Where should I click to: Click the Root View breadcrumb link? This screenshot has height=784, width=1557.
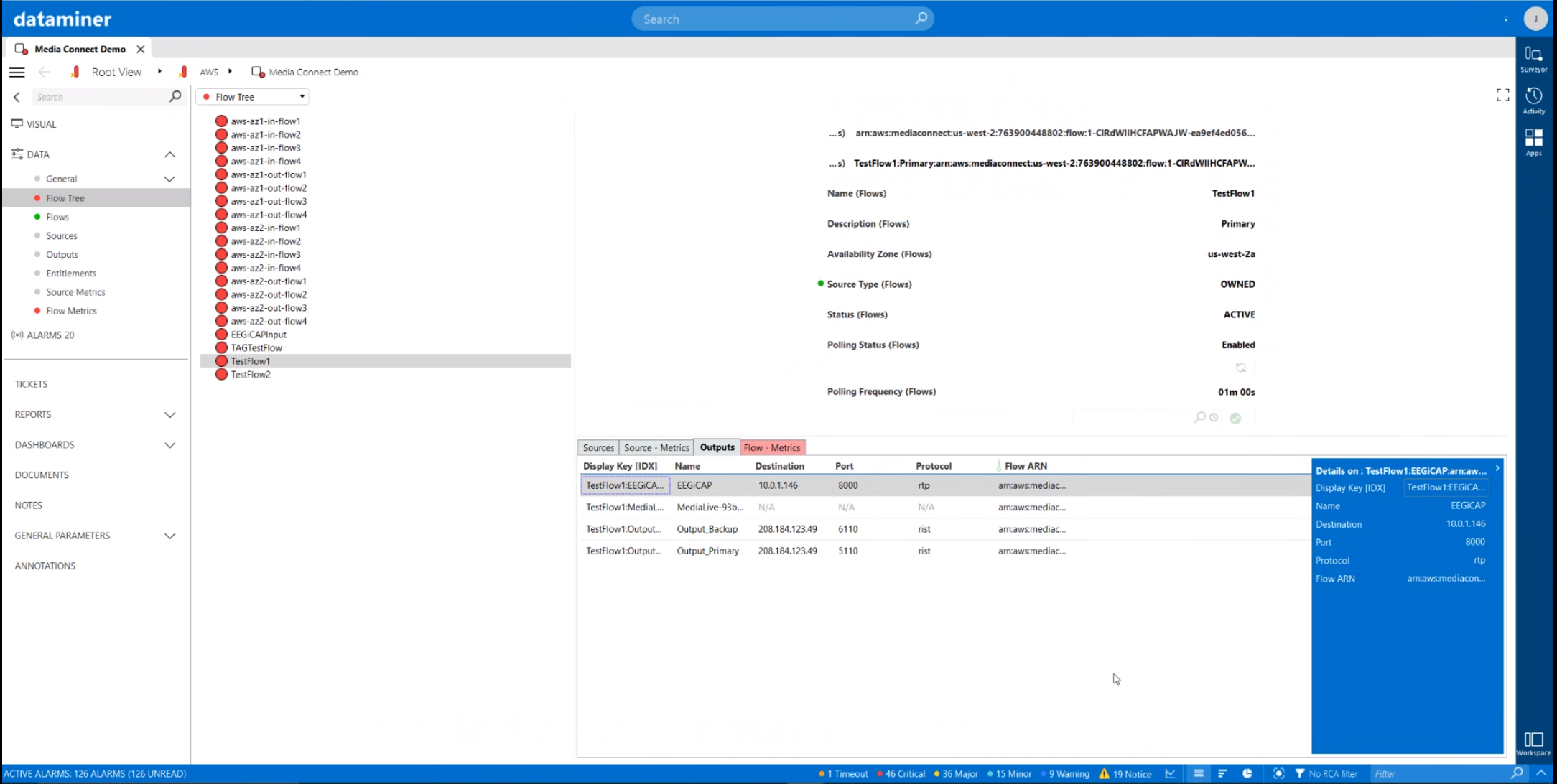[116, 72]
